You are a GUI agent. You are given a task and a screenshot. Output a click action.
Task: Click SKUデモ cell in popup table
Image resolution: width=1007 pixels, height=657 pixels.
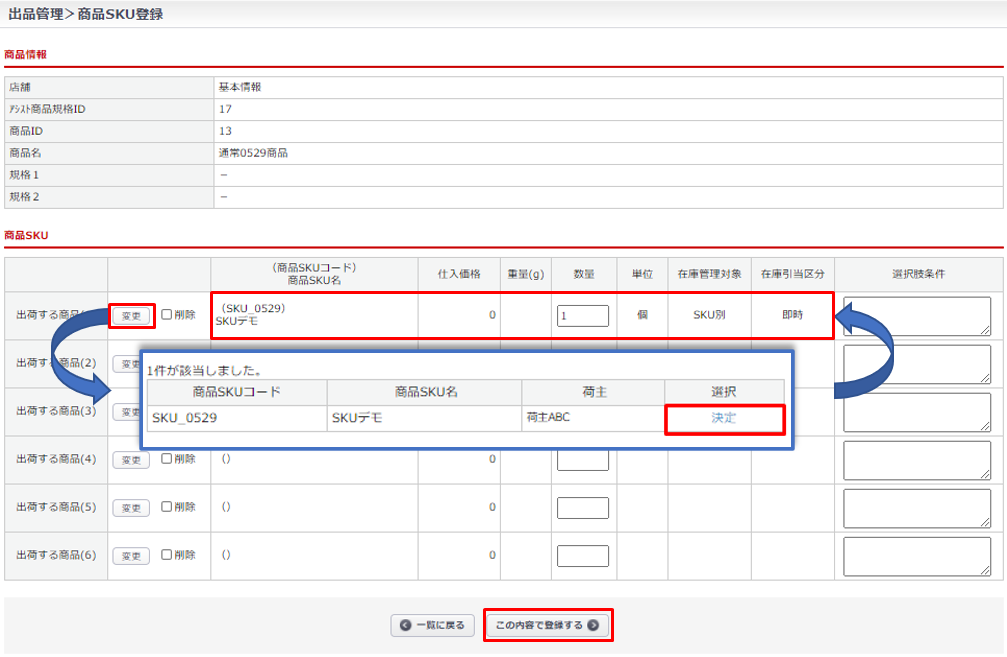pyautogui.click(x=425, y=418)
